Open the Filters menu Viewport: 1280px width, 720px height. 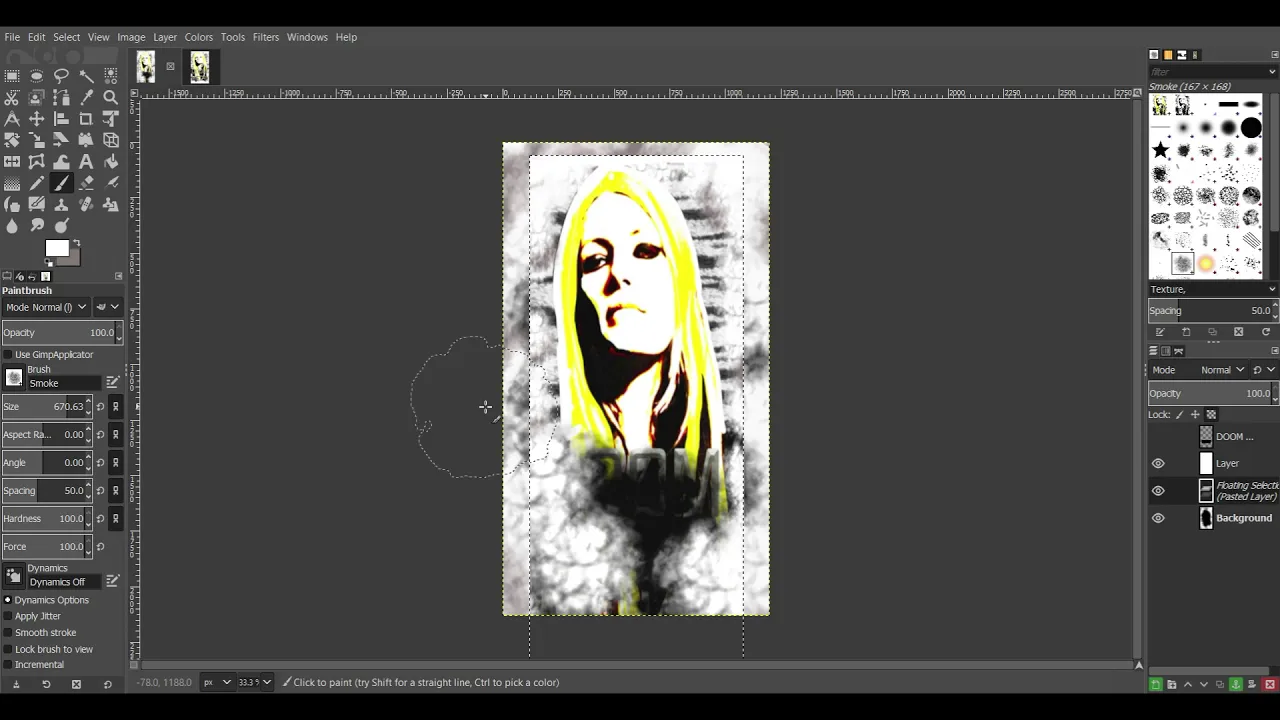[x=266, y=37]
